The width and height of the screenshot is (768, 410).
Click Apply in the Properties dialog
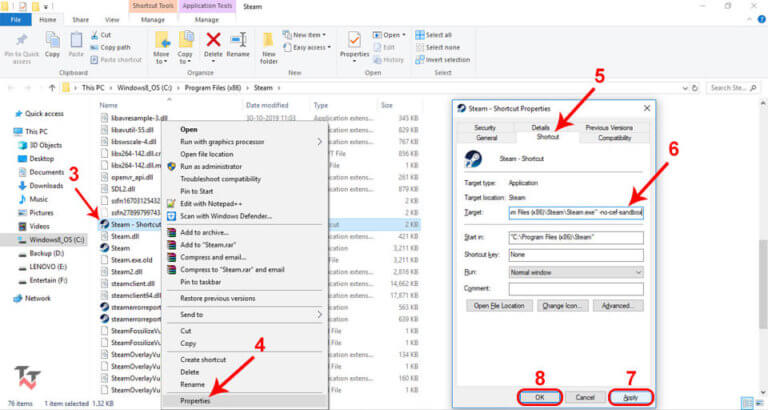pyautogui.click(x=631, y=397)
